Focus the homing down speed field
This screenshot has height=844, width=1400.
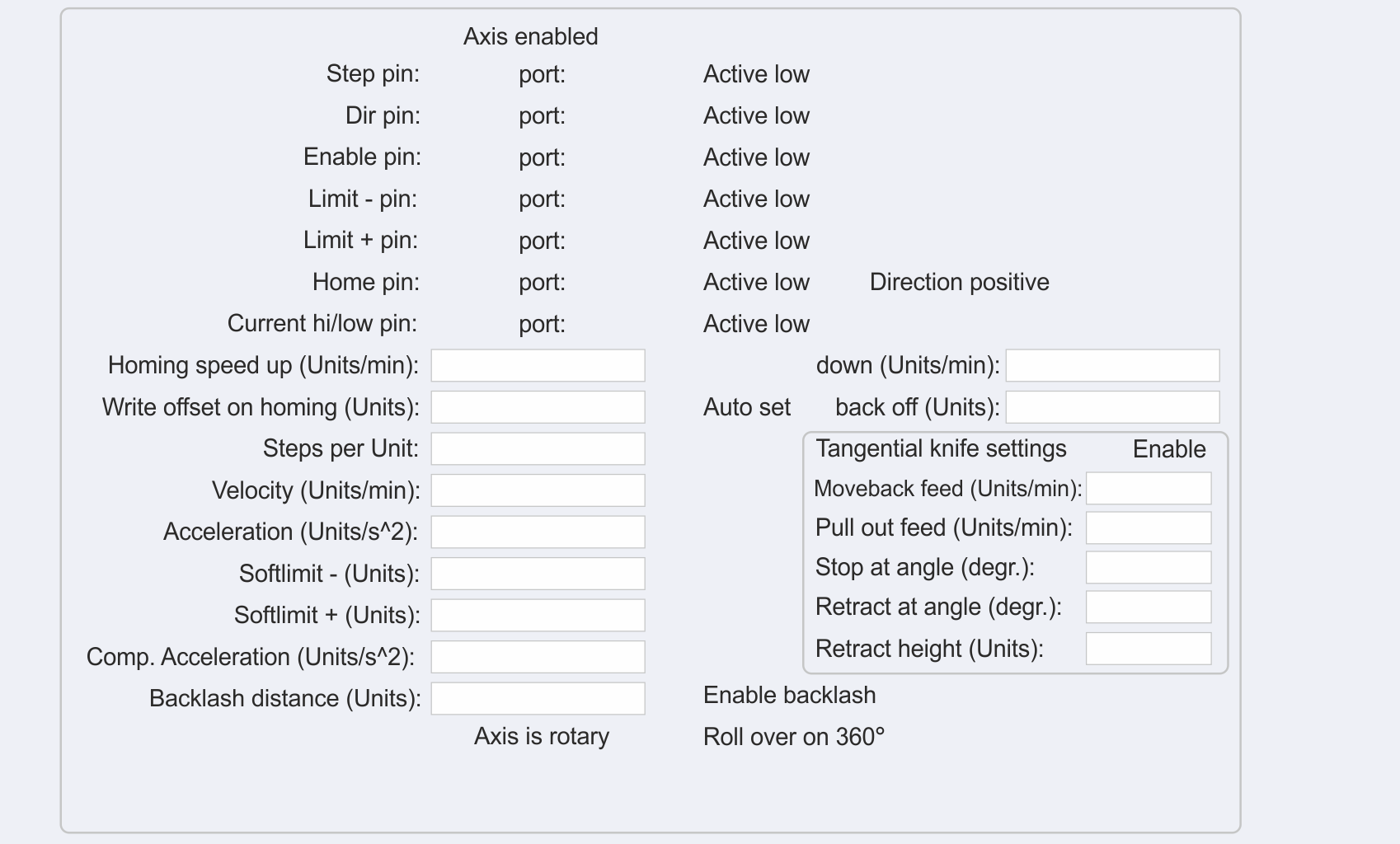[1112, 365]
